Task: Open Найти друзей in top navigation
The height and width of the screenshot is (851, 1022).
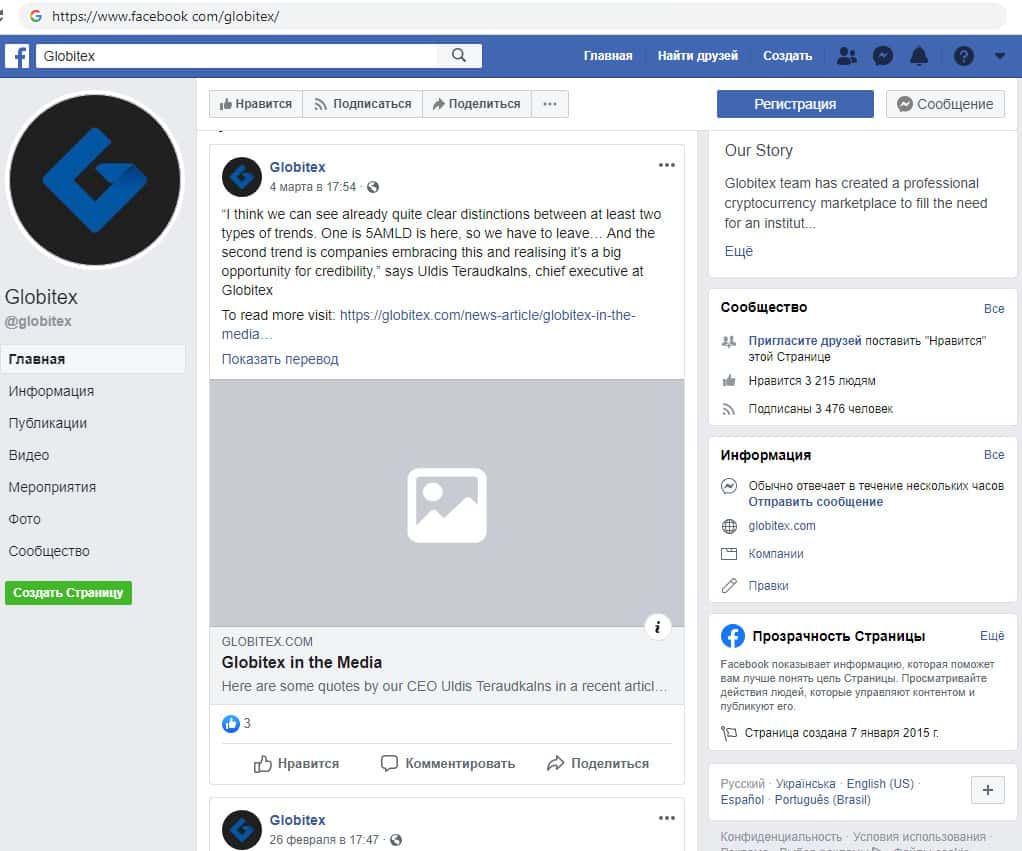Action: [x=697, y=56]
